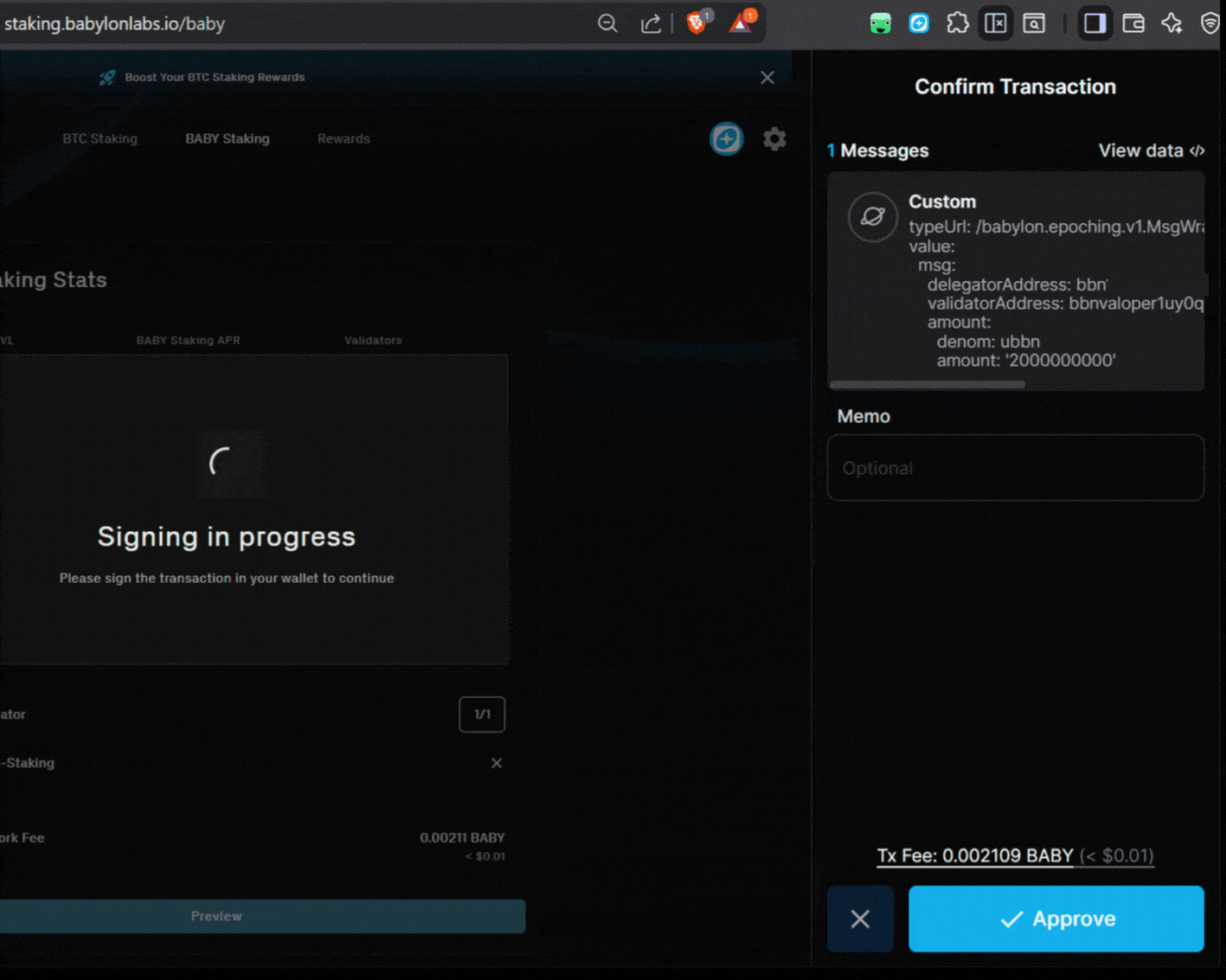
Task: Click the optional Memo input field
Action: [x=1015, y=468]
